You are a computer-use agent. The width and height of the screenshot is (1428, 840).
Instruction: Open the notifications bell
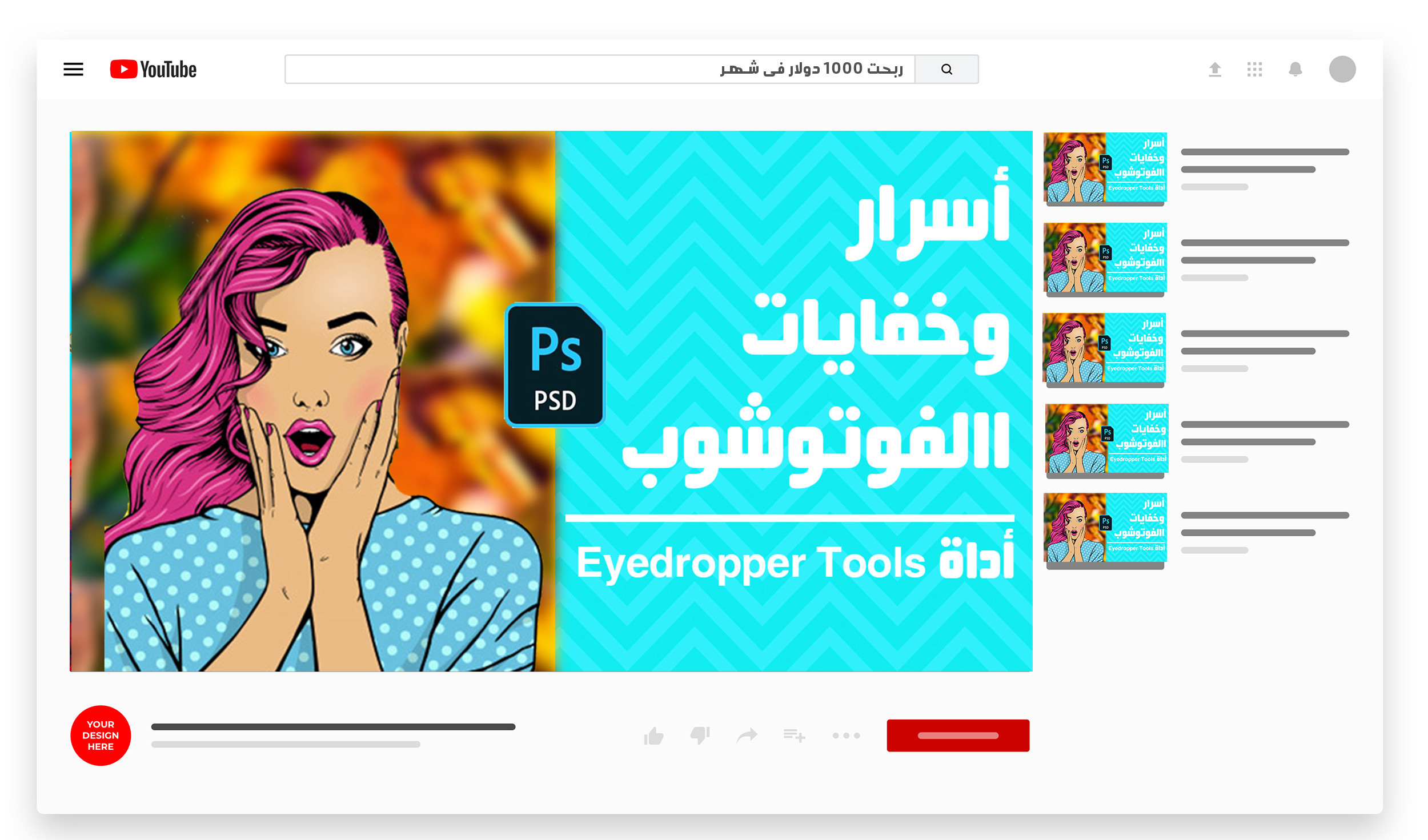(1295, 69)
